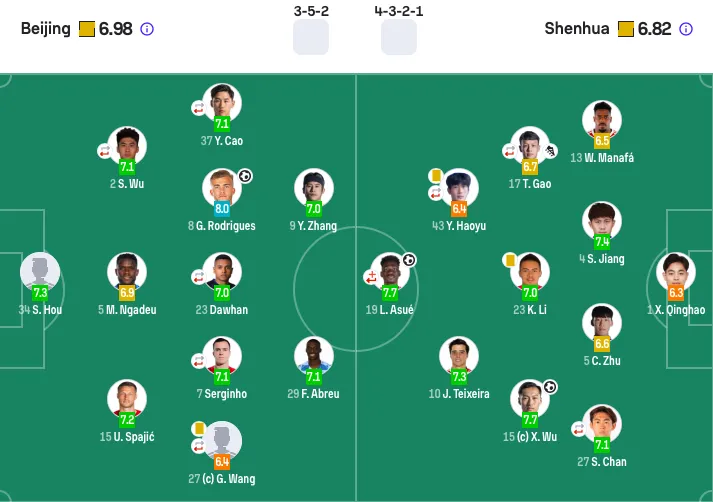This screenshot has height=502, width=713.
Task: Click J. Teixeira's 7.3 rating badge
Action: tap(459, 377)
